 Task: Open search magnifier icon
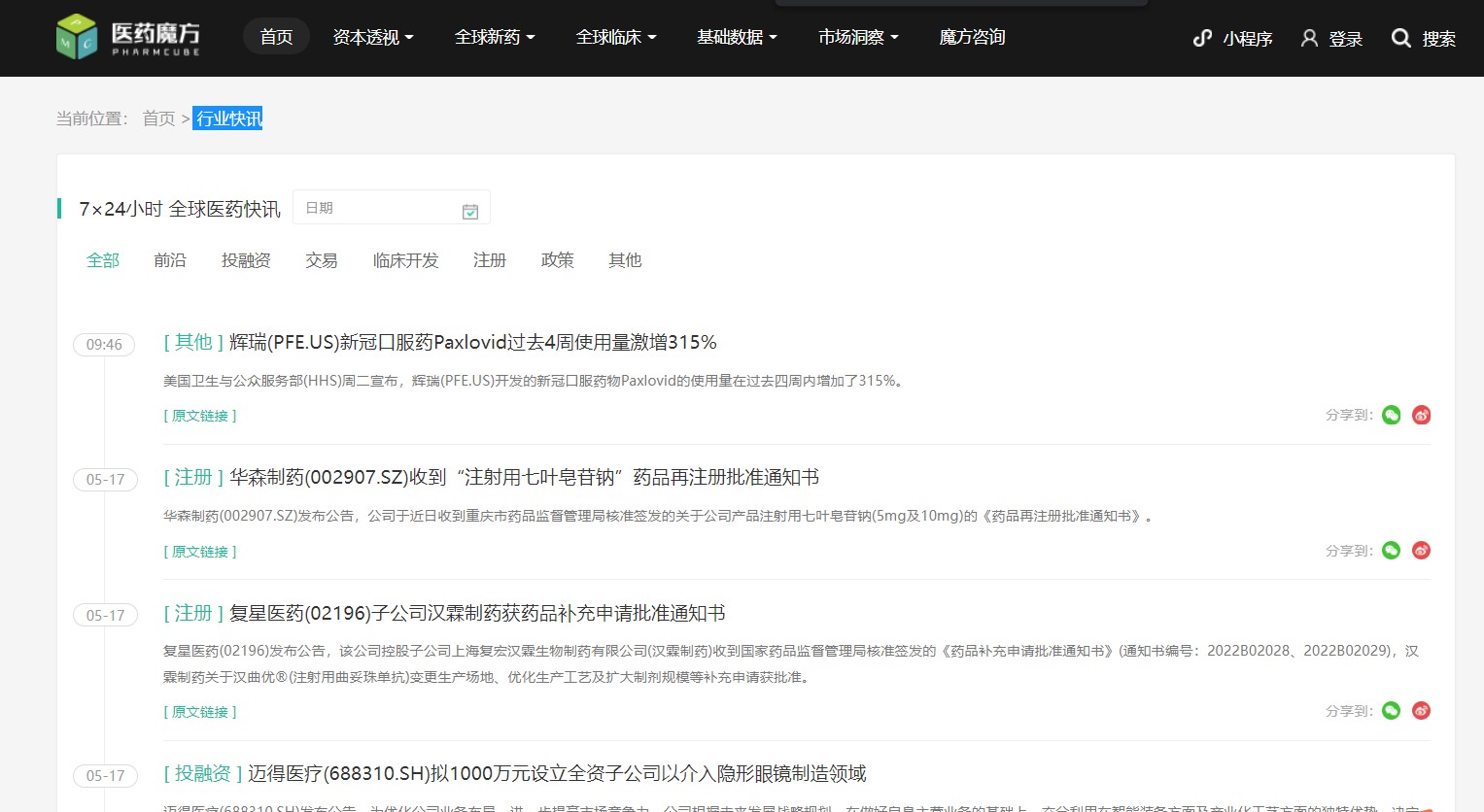point(1400,38)
